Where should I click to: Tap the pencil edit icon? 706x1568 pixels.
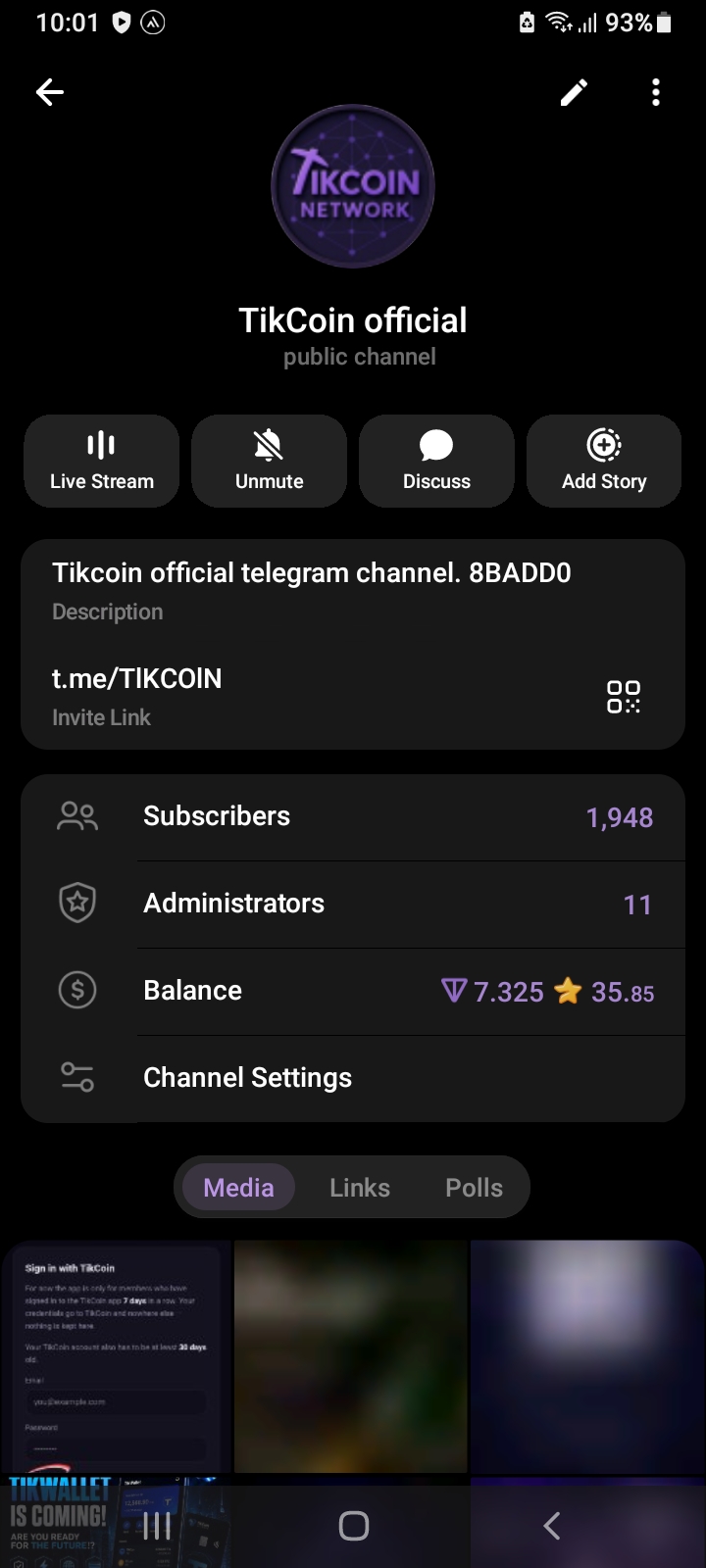[x=574, y=92]
